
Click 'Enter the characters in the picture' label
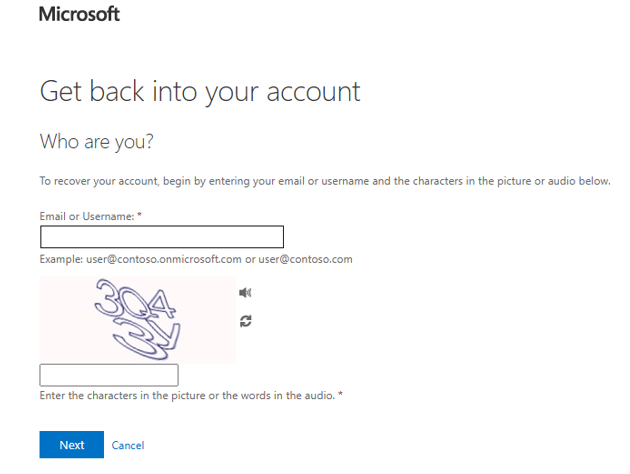tap(187, 395)
